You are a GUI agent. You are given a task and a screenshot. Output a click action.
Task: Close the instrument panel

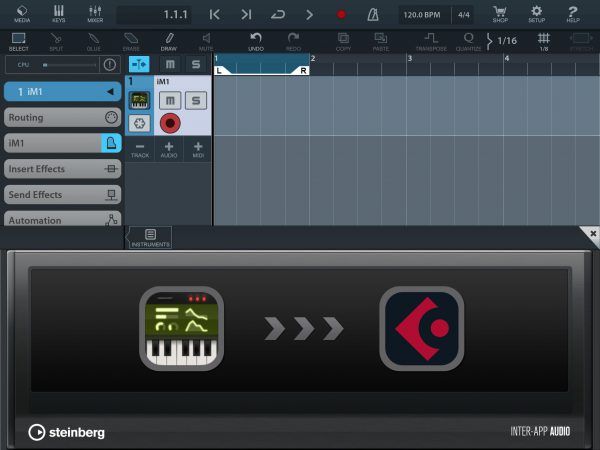592,233
